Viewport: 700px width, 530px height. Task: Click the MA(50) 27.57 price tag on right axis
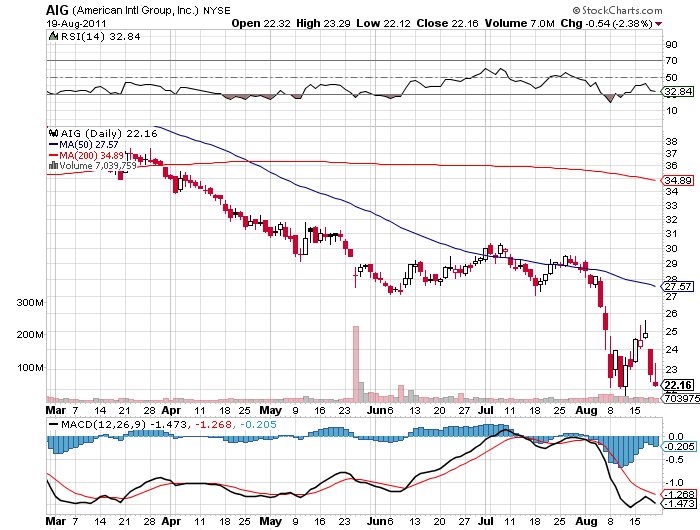pos(678,286)
